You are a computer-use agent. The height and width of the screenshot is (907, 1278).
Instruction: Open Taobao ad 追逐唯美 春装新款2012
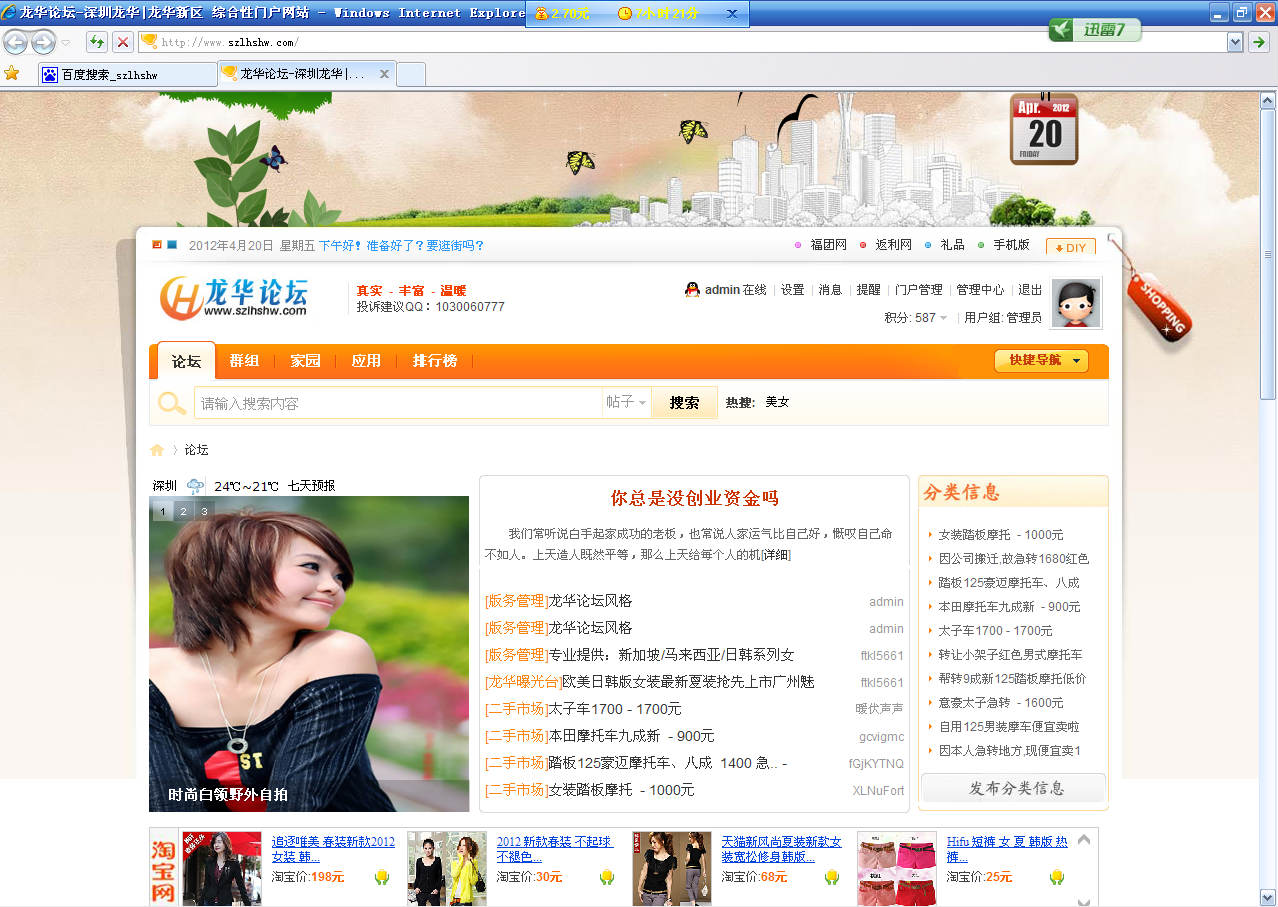tap(333, 849)
